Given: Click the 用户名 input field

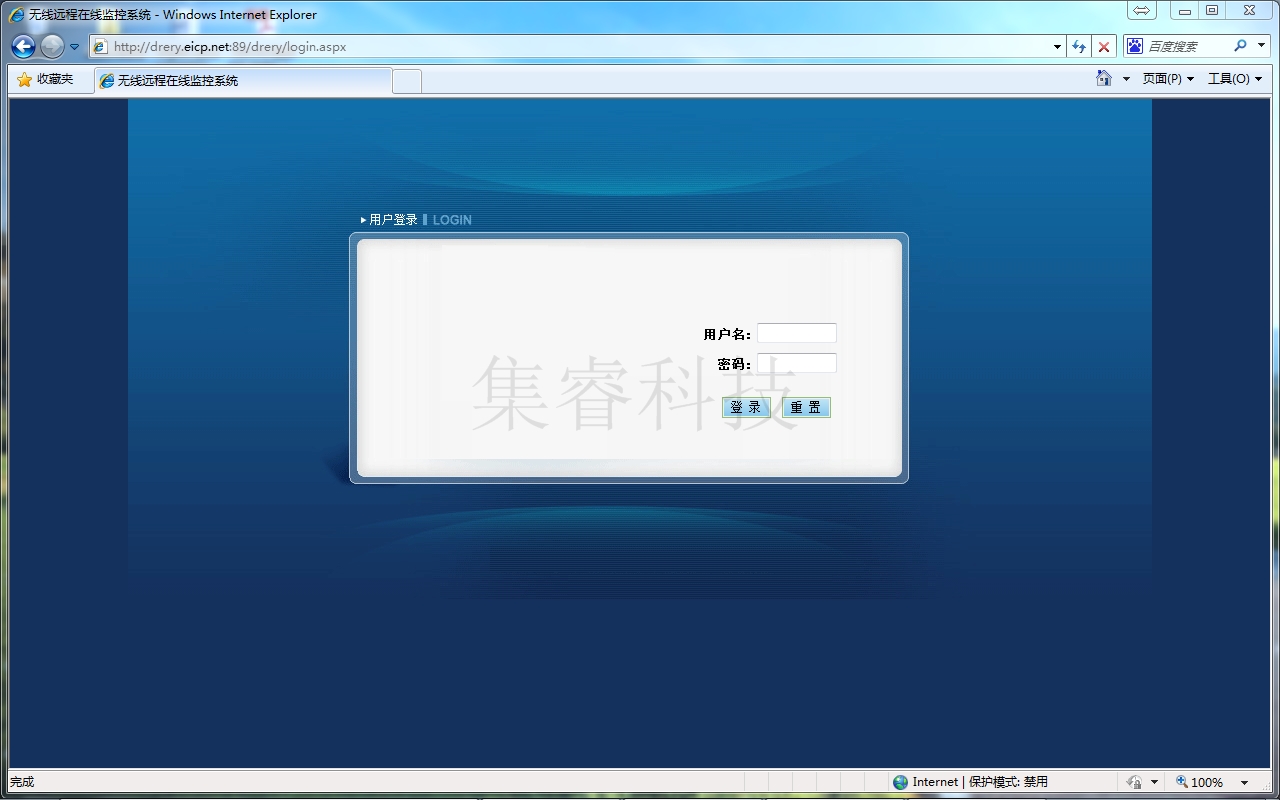Looking at the screenshot, I should 796,333.
